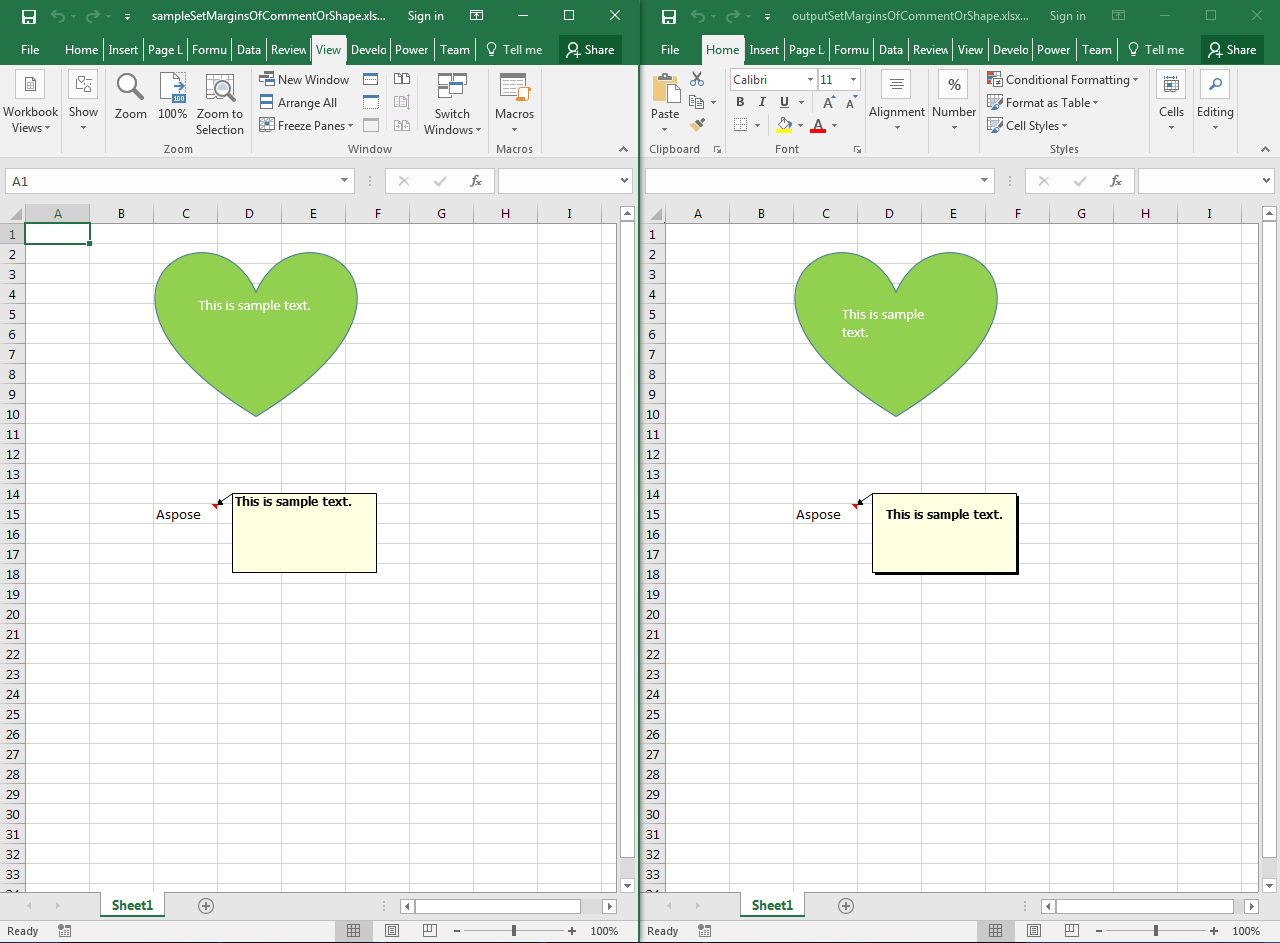The width and height of the screenshot is (1280, 943).
Task: Click Arrange All in left window
Action: [x=298, y=103]
